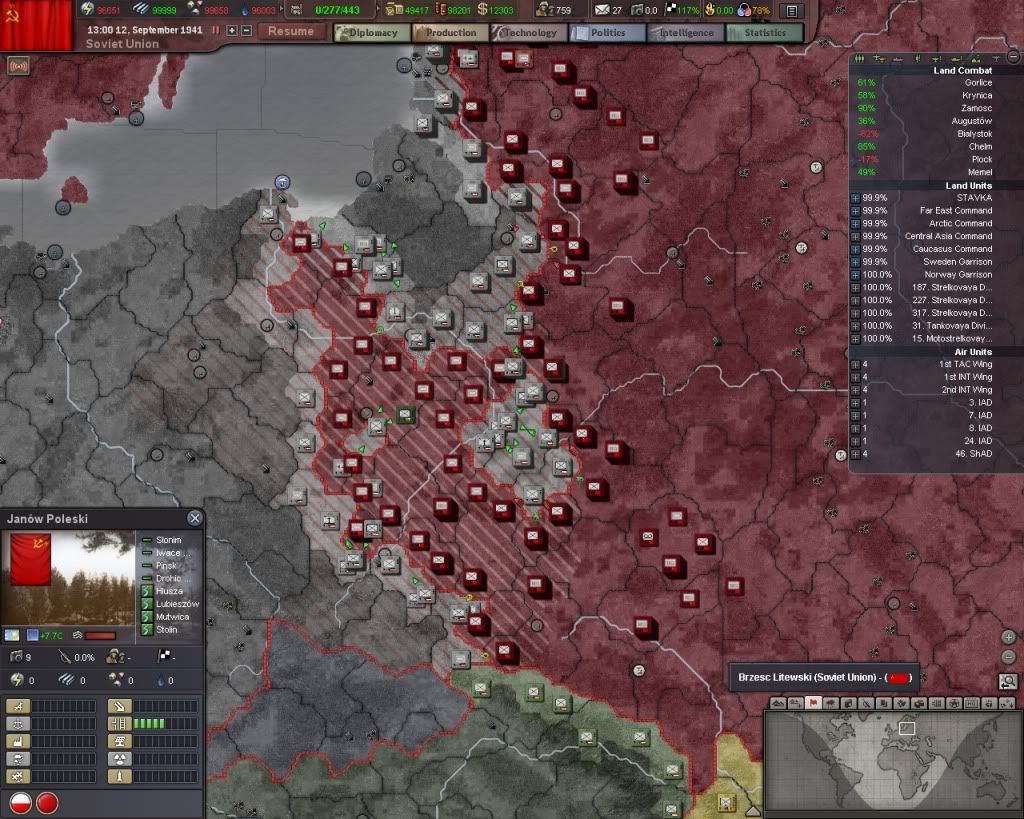Expand the STAVKA unit entry
Image resolution: width=1024 pixels, height=819 pixels.
coord(855,198)
